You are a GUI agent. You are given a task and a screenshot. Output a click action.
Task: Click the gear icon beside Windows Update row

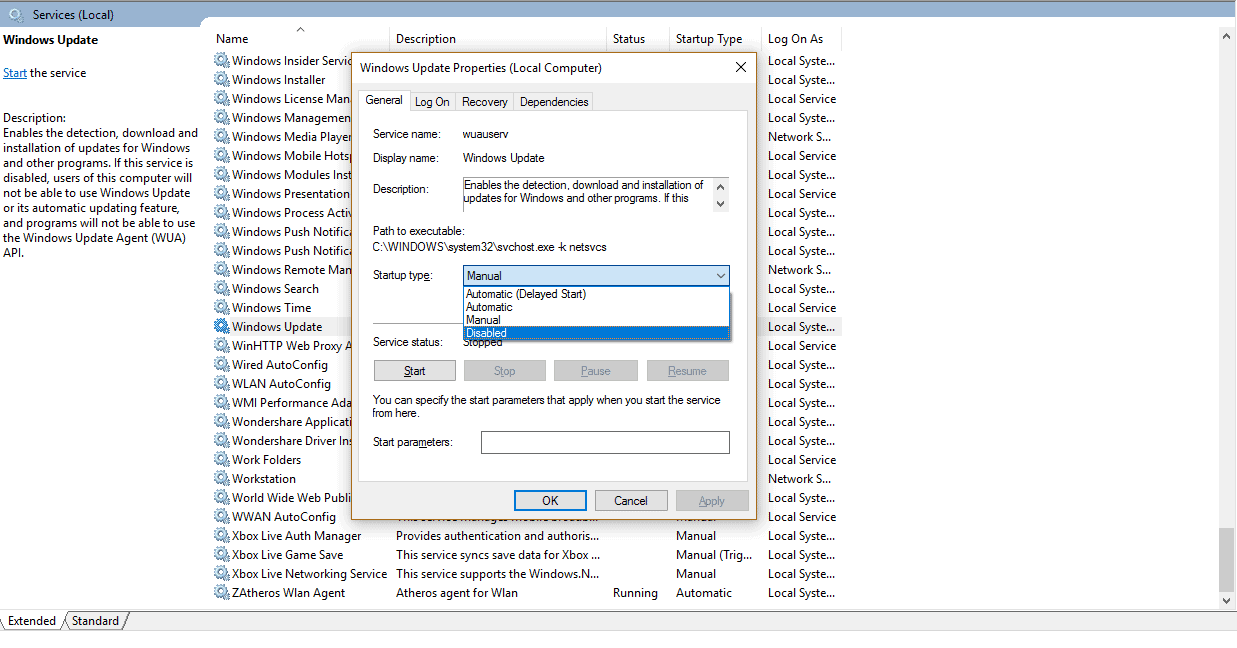pos(221,326)
